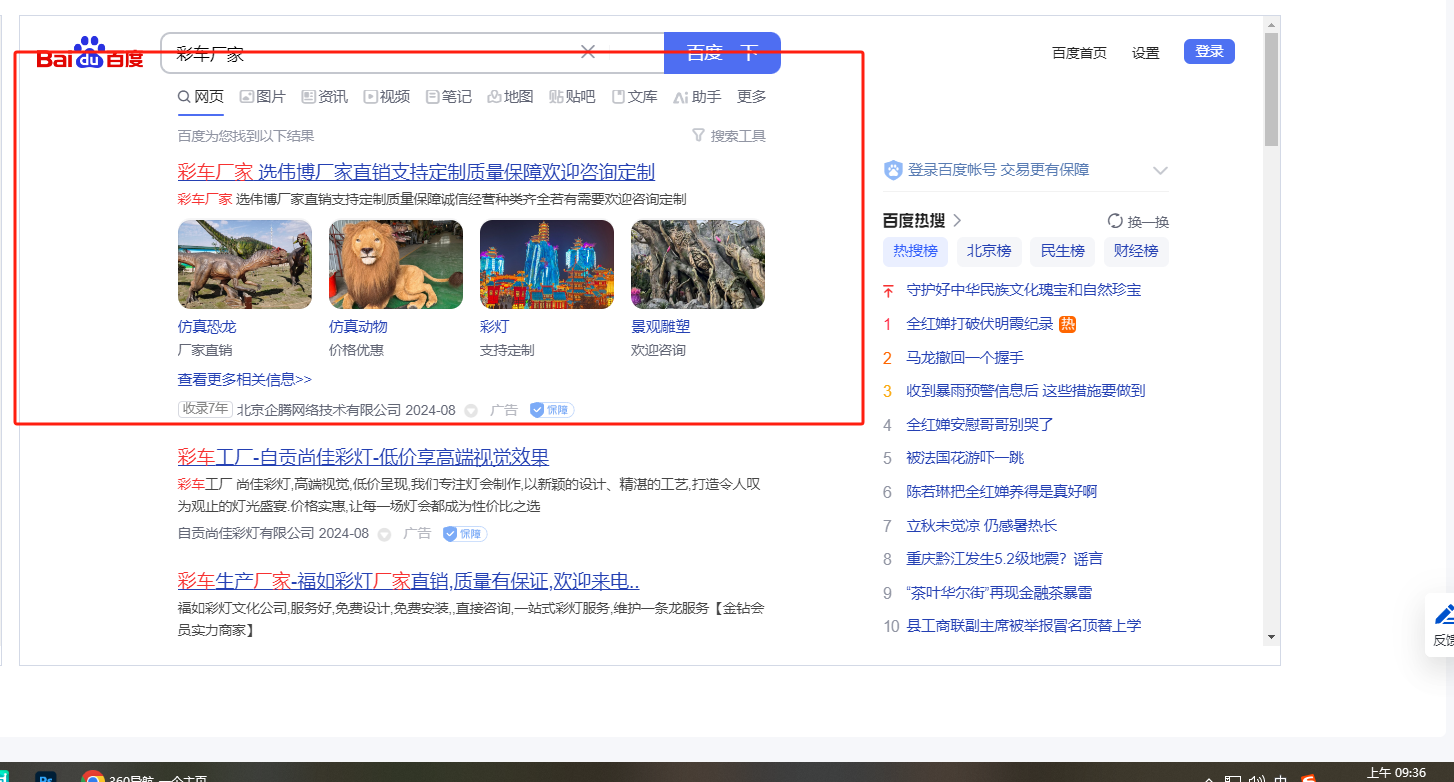Click the 保障 shield badge under the 自贡尚佳 result

[464, 534]
